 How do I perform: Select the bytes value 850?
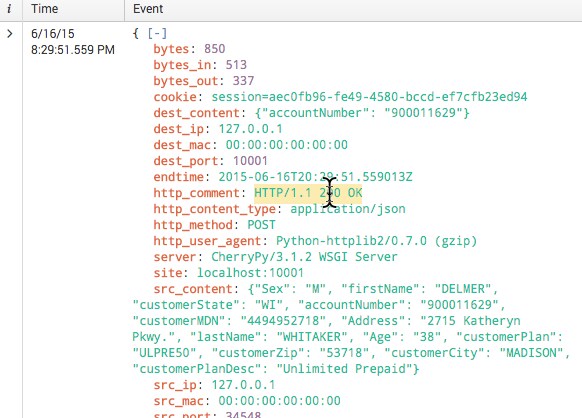[215, 49]
